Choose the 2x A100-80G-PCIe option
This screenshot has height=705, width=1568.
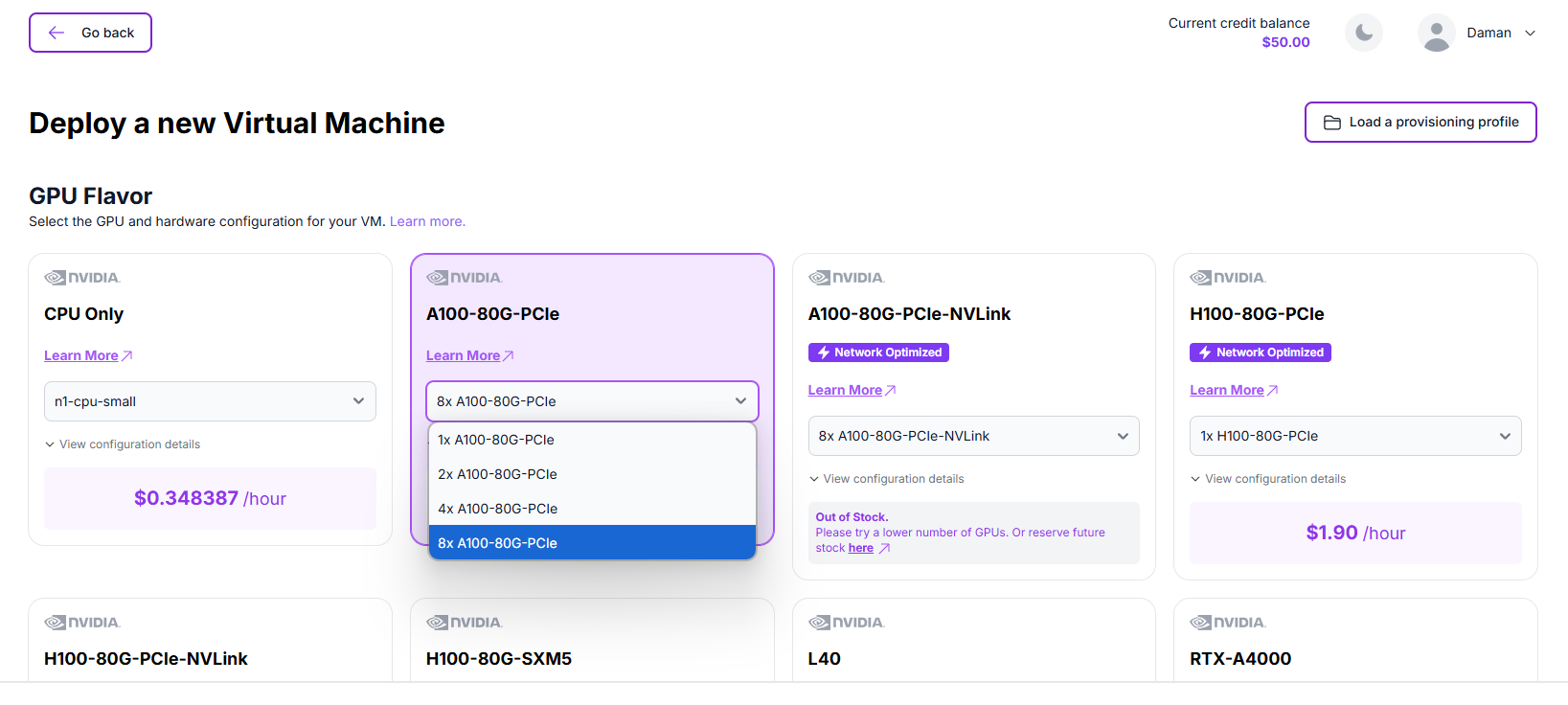click(x=592, y=474)
